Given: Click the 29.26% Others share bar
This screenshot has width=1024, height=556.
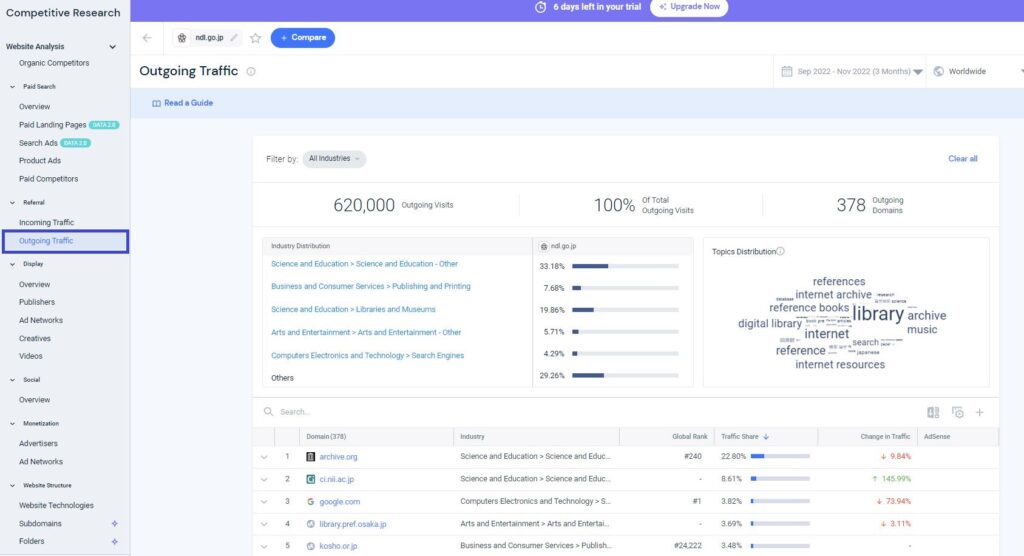Looking at the screenshot, I should (625, 376).
